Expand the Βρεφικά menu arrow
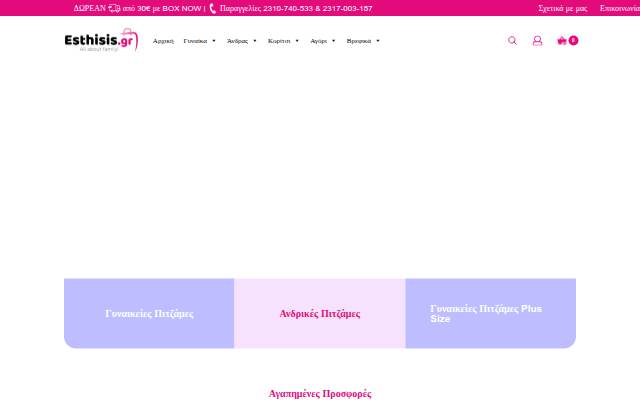Image resolution: width=640 pixels, height=400 pixels. [378, 41]
